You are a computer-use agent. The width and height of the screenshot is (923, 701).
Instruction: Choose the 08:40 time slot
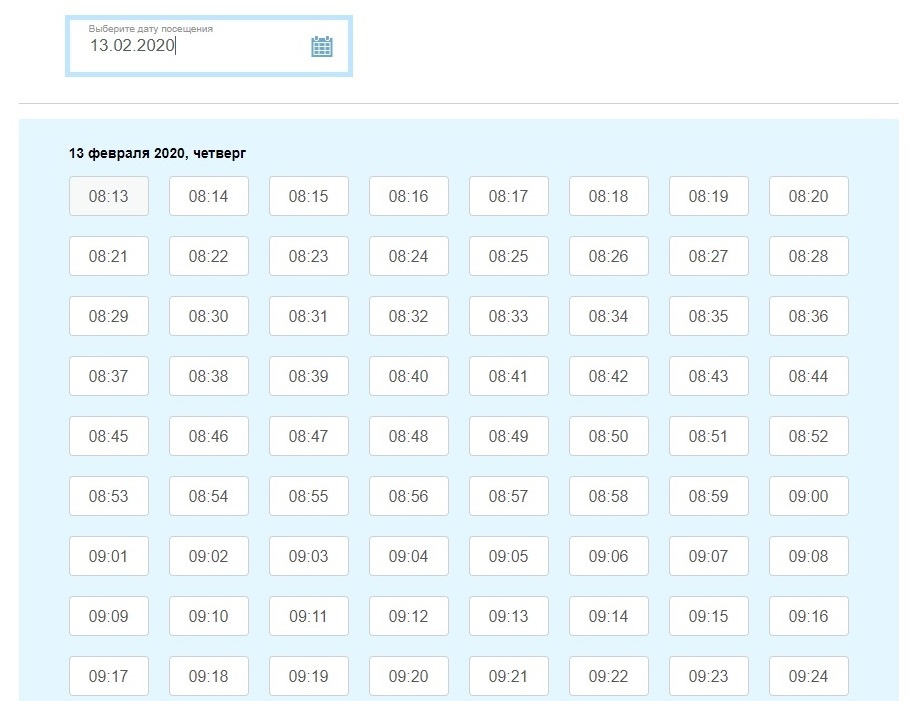click(x=409, y=376)
